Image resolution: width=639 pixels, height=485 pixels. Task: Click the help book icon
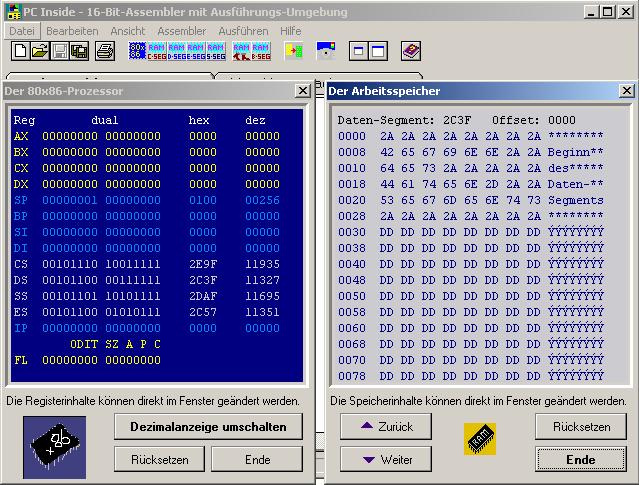click(x=411, y=50)
